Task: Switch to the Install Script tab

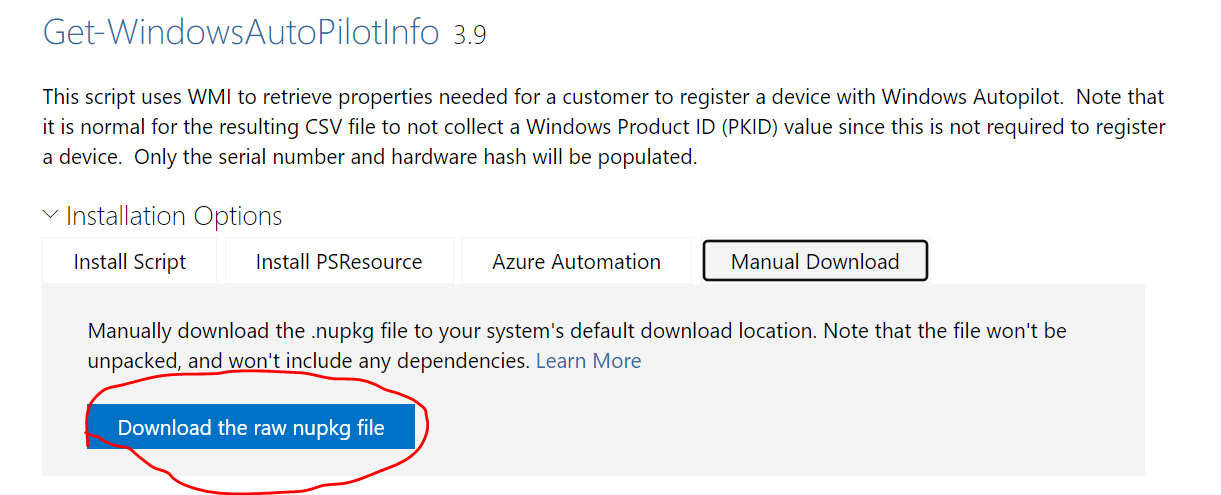Action: [x=130, y=262]
